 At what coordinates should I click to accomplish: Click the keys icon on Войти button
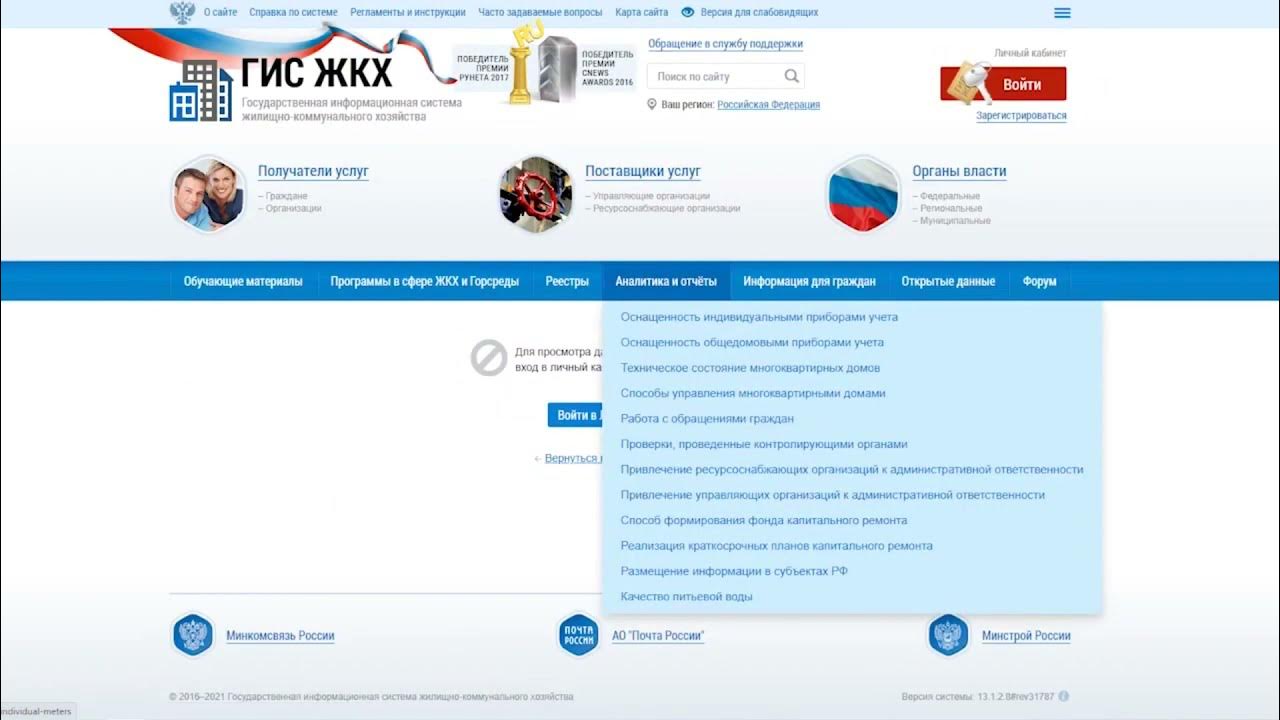click(x=969, y=83)
